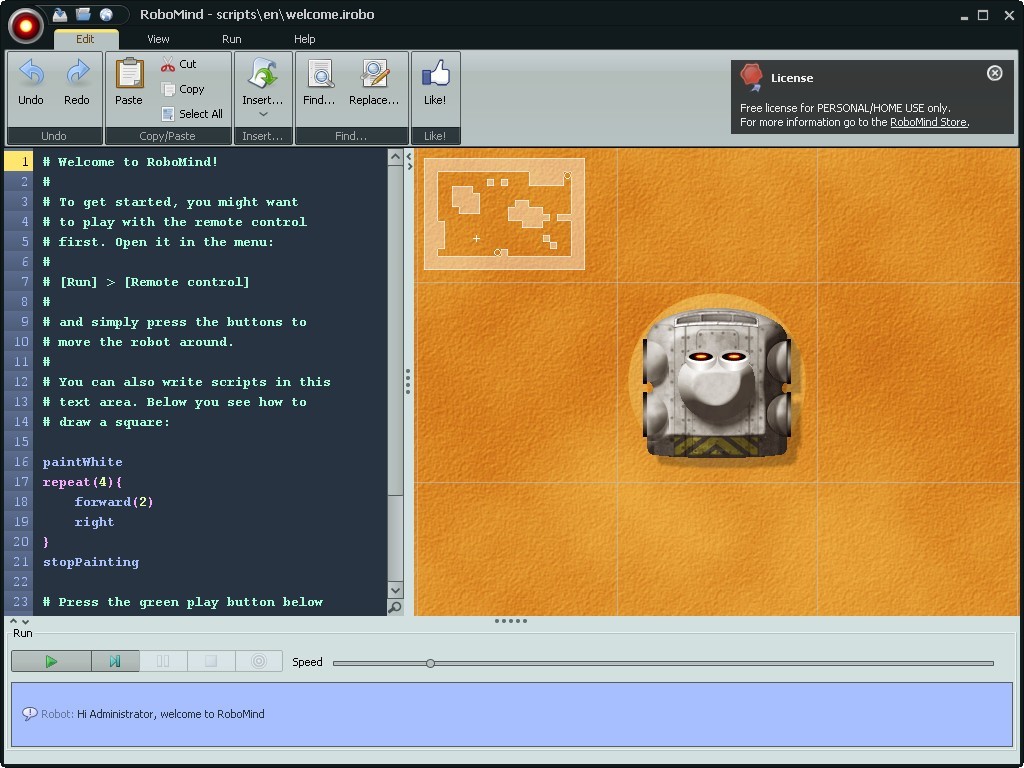1024x768 pixels.
Task: Copy the selected script text
Action: [183, 89]
